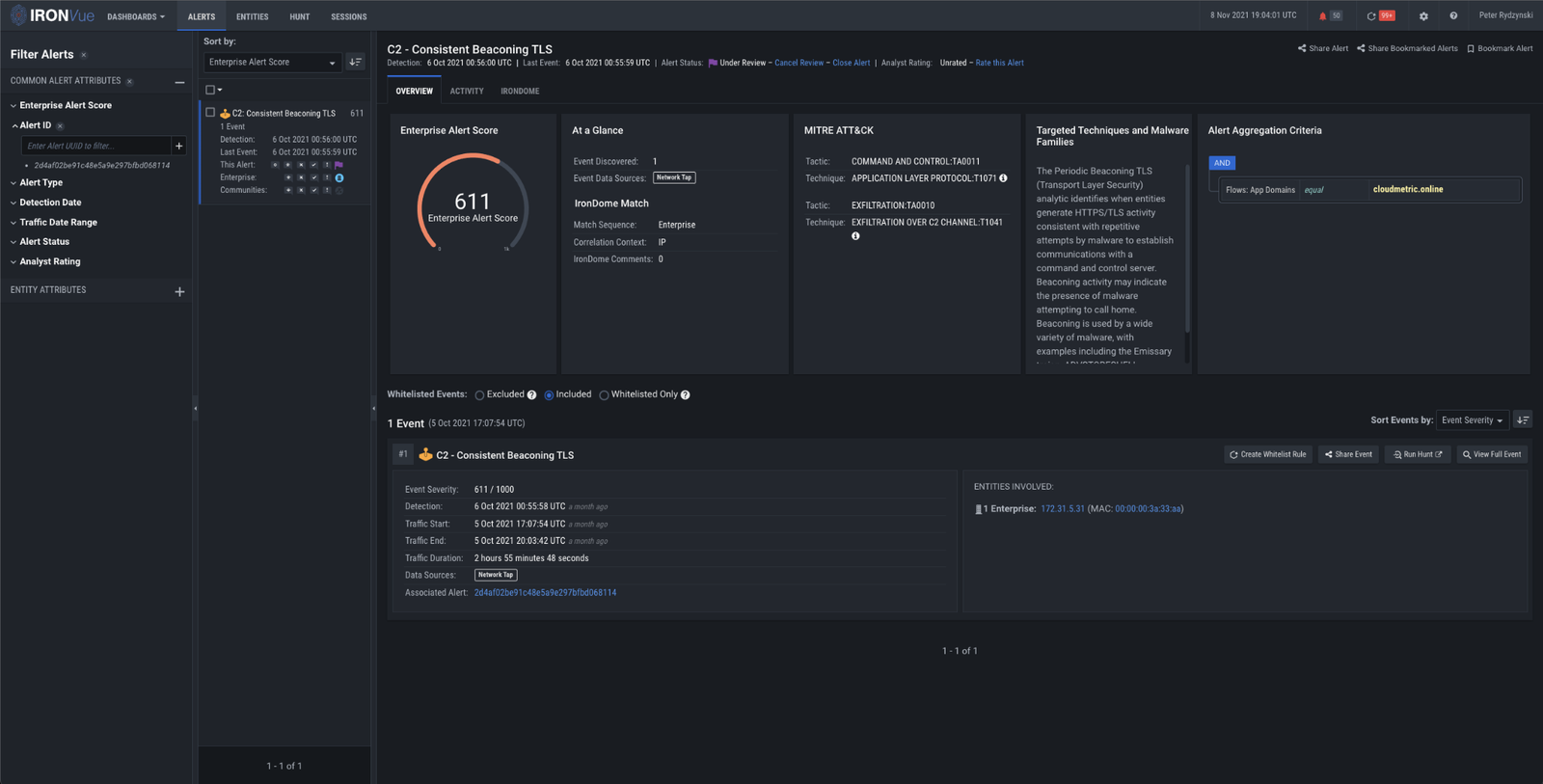Open the settings gear icon
Viewport: 1543px width, 784px height.
[x=1423, y=15]
